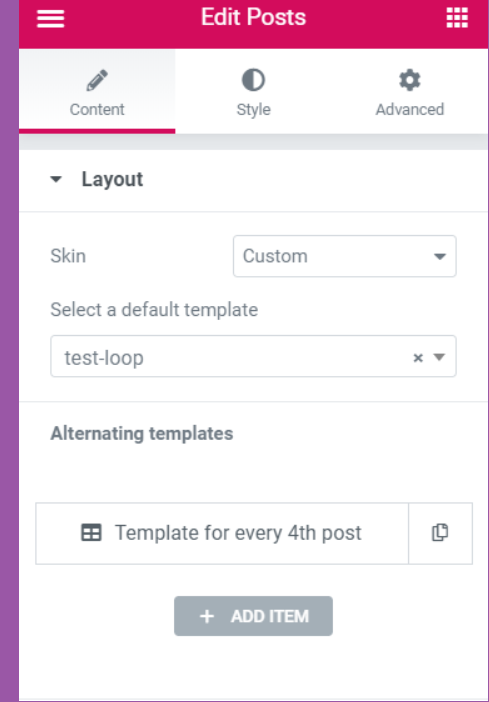The image size is (489, 702).
Task: Click the pencil Content icon
Action: (x=97, y=80)
